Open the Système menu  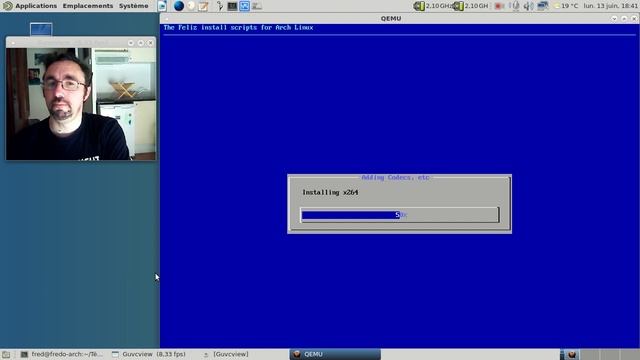[x=133, y=6]
